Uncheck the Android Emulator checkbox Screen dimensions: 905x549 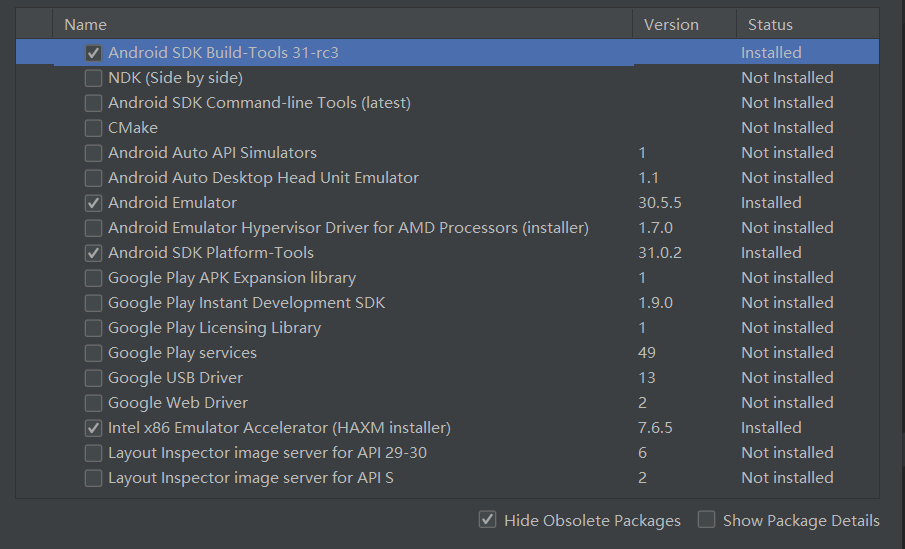(93, 203)
